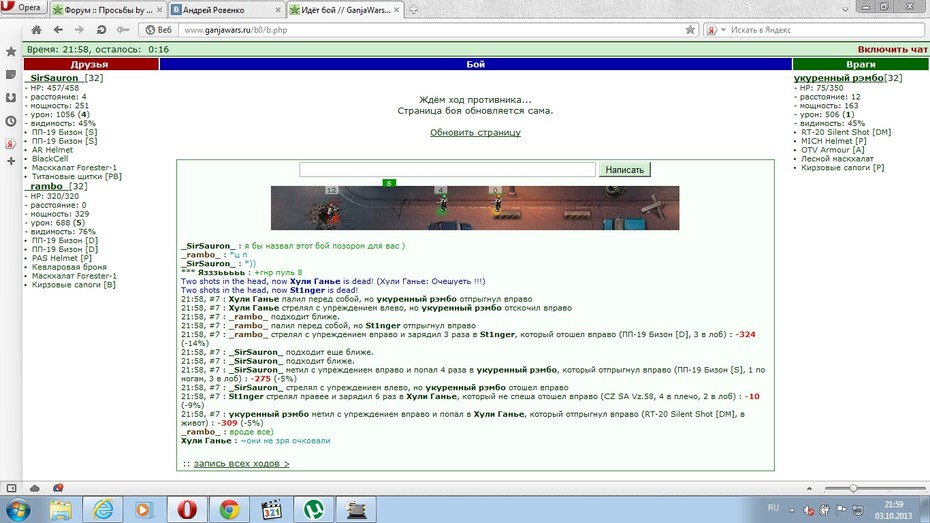Open the bookmarks star in sidebar
This screenshot has width=930, height=523.
coord(11,52)
